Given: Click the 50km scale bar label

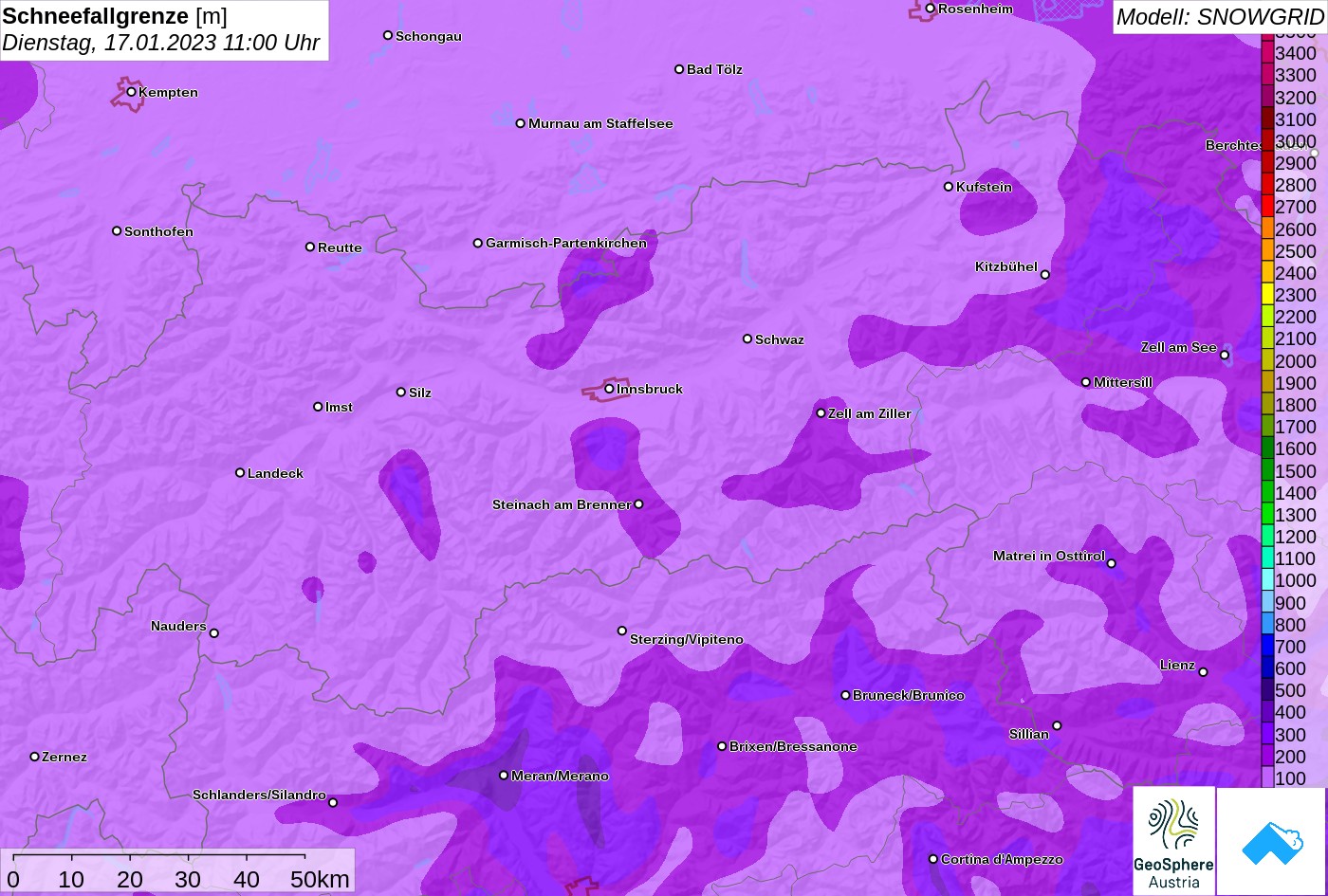Looking at the screenshot, I should tap(320, 879).
